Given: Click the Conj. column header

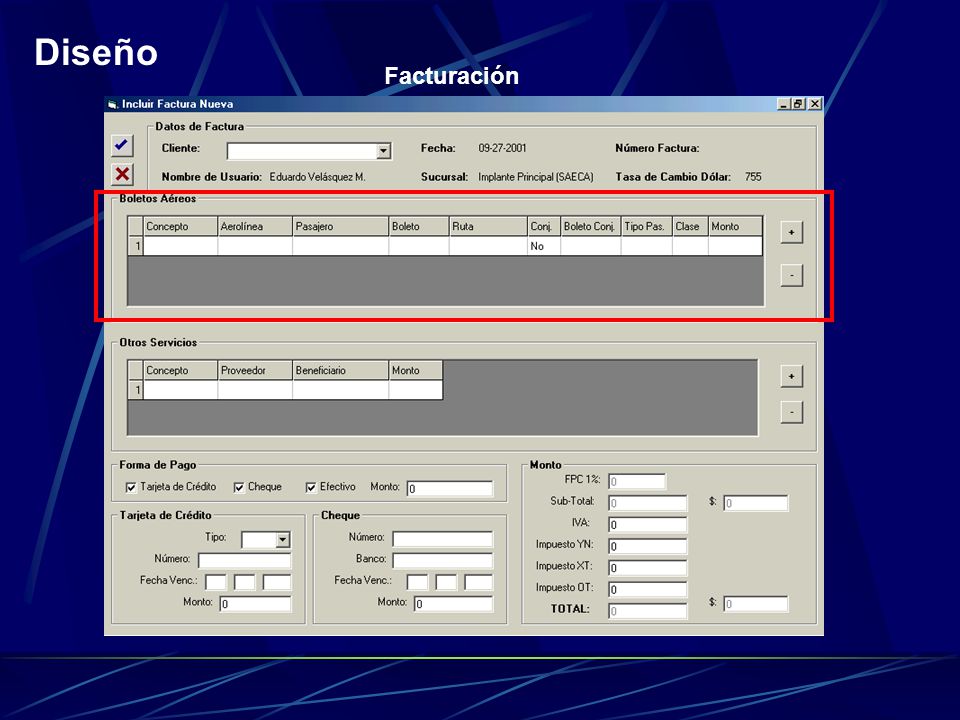Looking at the screenshot, I should click(544, 227).
